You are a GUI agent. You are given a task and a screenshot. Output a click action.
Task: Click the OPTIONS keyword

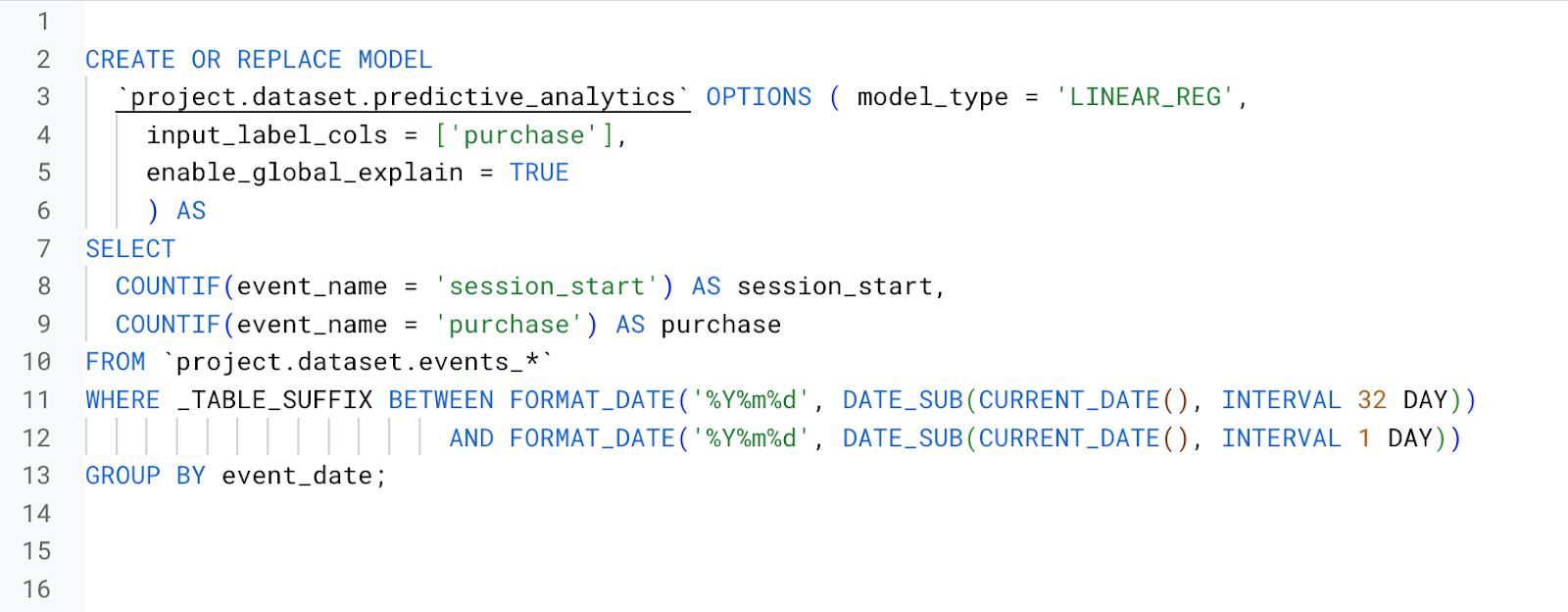759,97
